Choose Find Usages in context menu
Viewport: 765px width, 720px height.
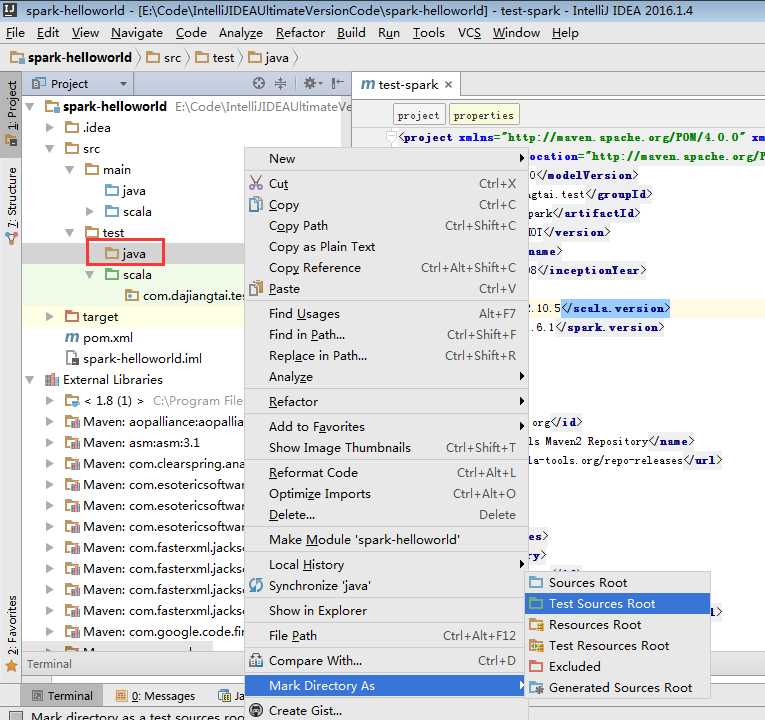point(386,314)
